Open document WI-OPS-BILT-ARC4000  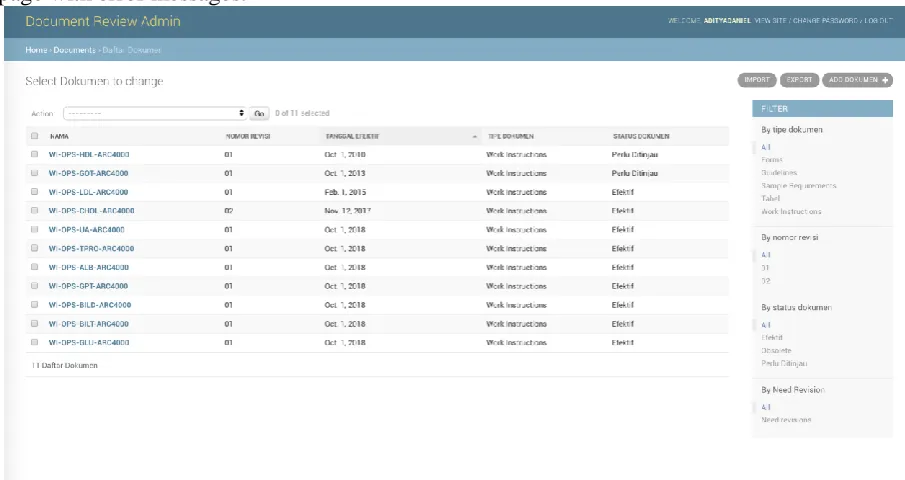pyautogui.click(x=89, y=324)
